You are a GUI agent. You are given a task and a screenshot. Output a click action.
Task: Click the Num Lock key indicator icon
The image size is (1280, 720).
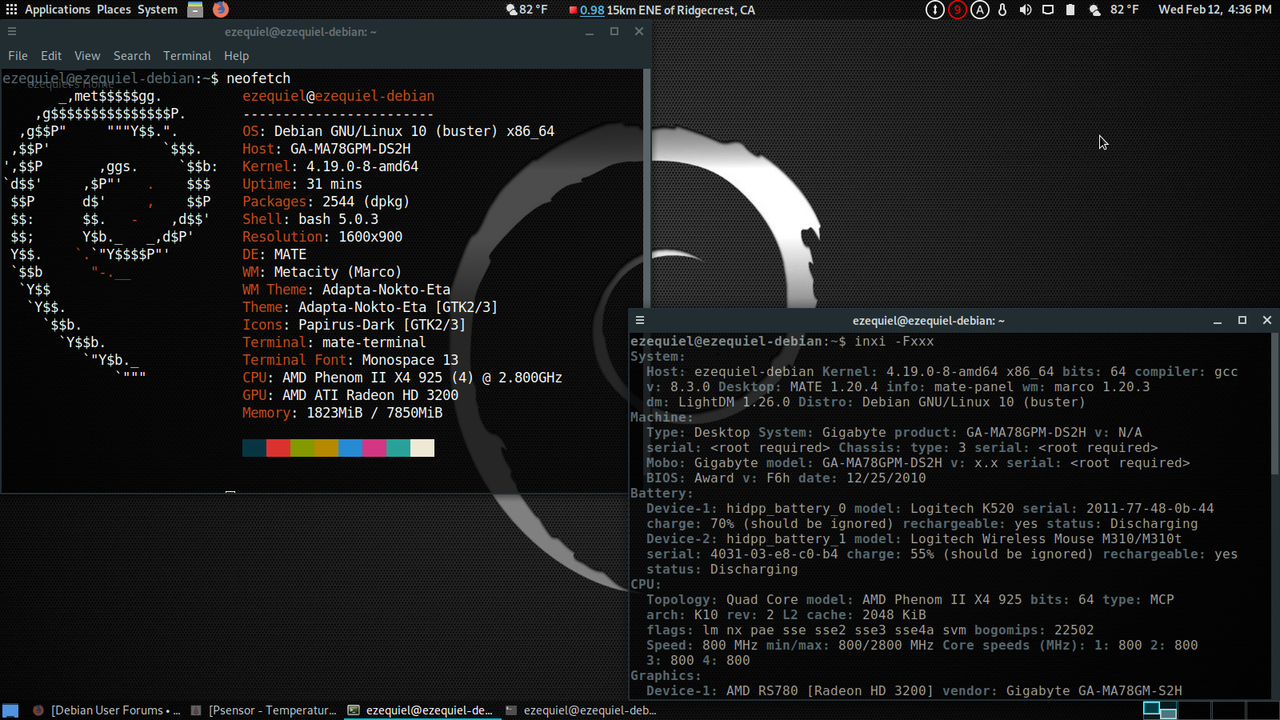(935, 10)
